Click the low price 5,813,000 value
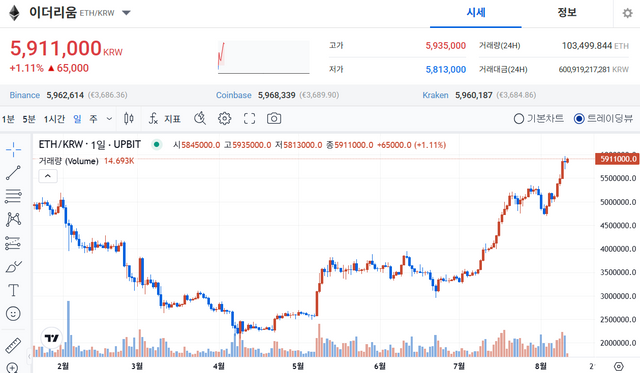640x373 pixels. (x=446, y=70)
